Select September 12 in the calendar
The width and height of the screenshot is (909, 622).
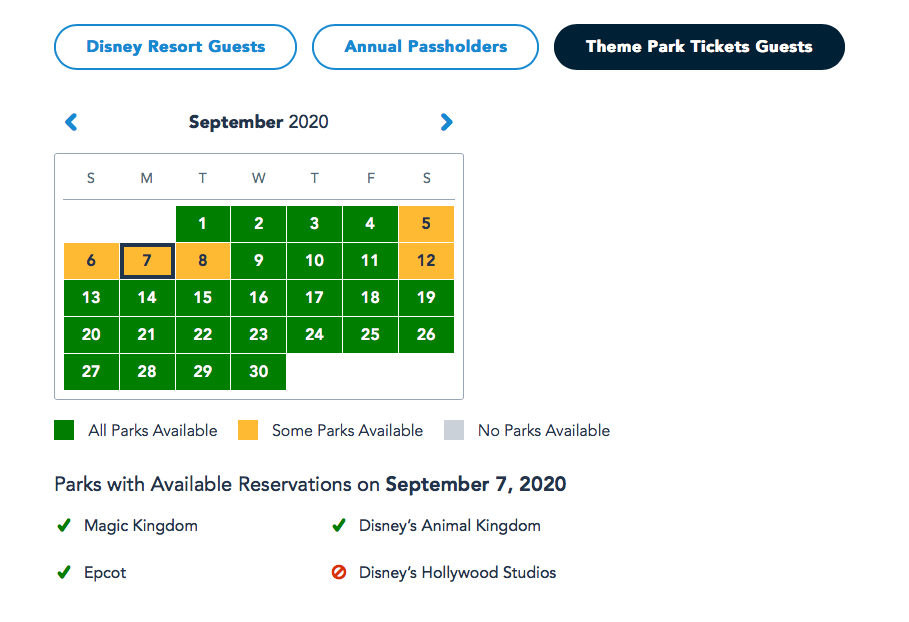426,261
